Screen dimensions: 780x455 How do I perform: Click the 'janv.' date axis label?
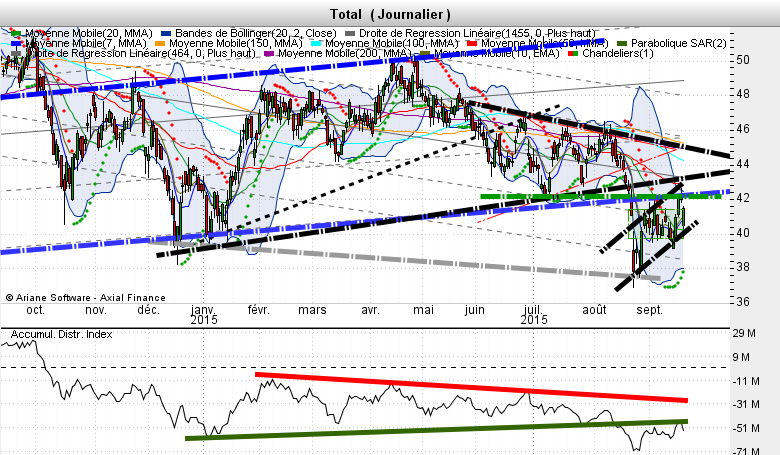pyautogui.click(x=204, y=310)
